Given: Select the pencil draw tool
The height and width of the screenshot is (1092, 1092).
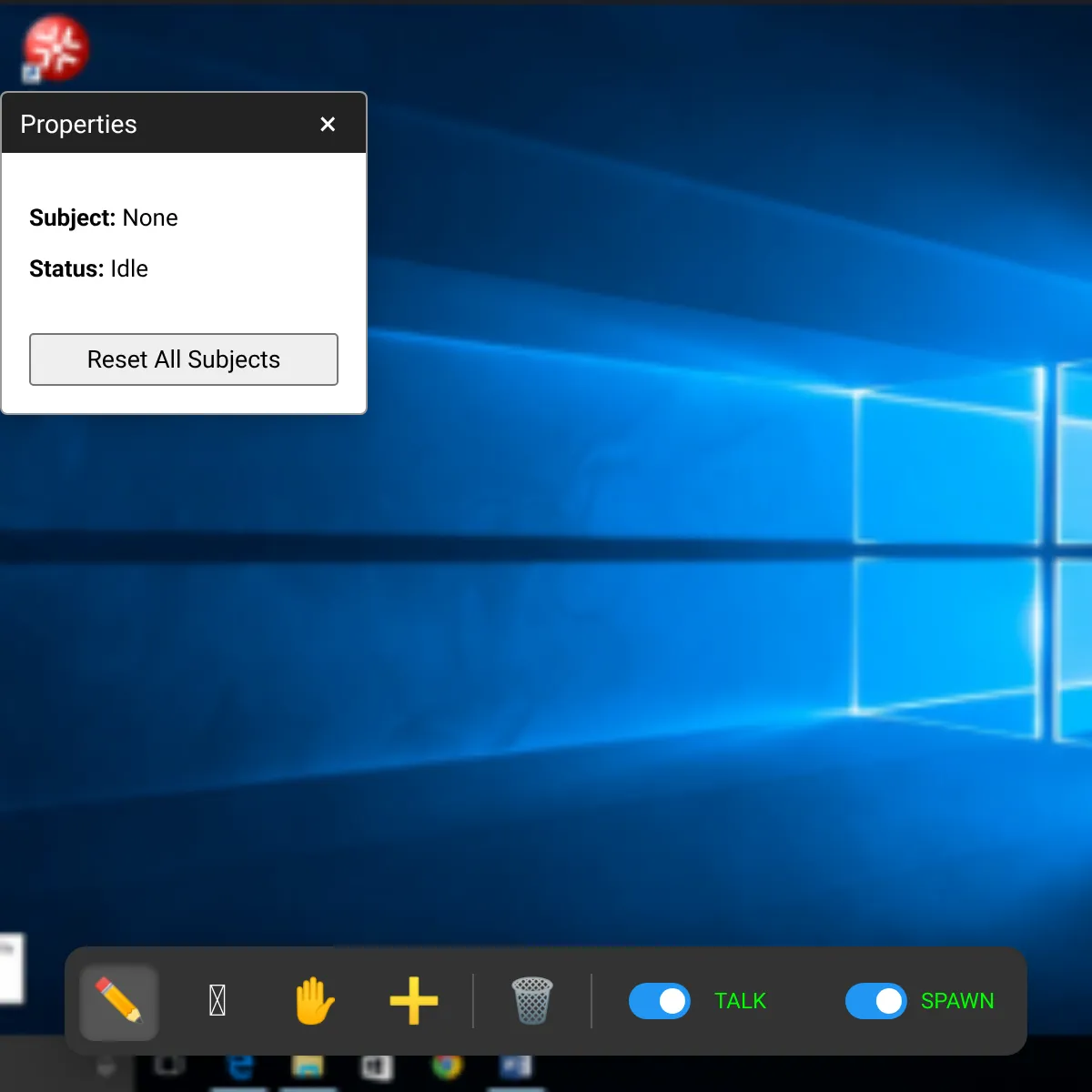Looking at the screenshot, I should pyautogui.click(x=119, y=1001).
